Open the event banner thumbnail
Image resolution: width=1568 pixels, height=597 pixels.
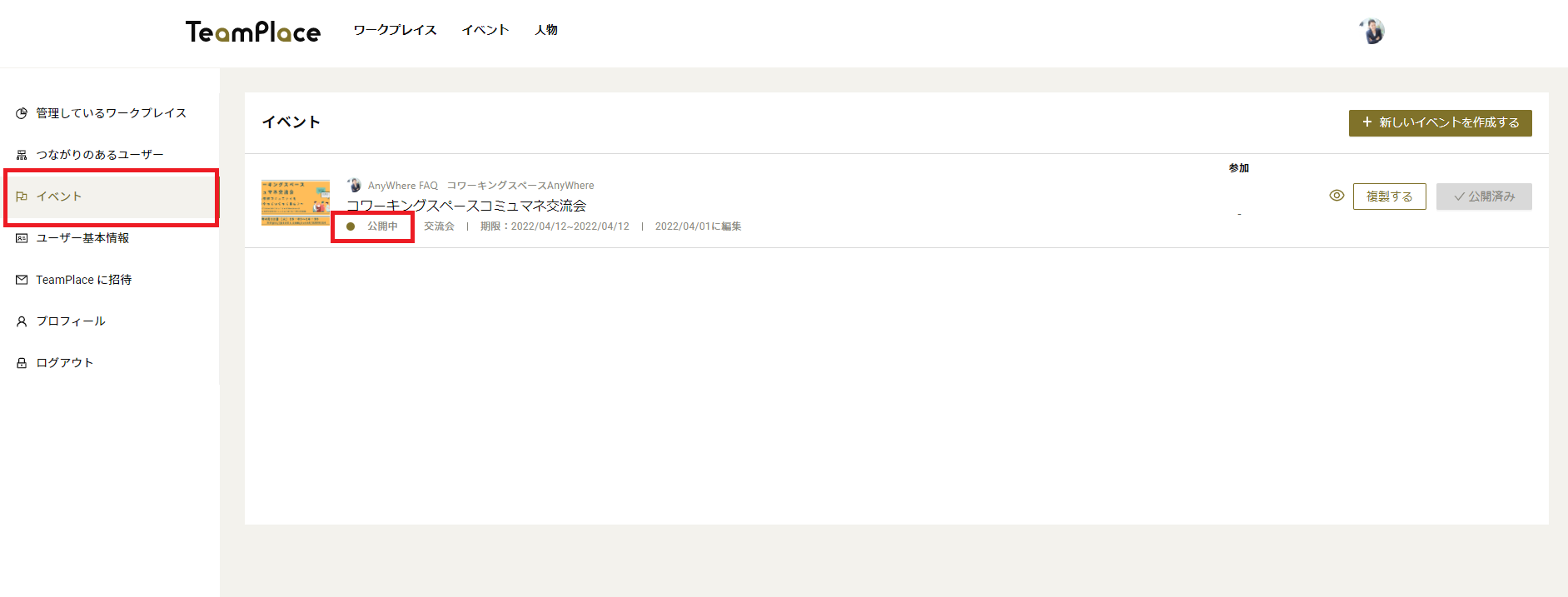296,202
